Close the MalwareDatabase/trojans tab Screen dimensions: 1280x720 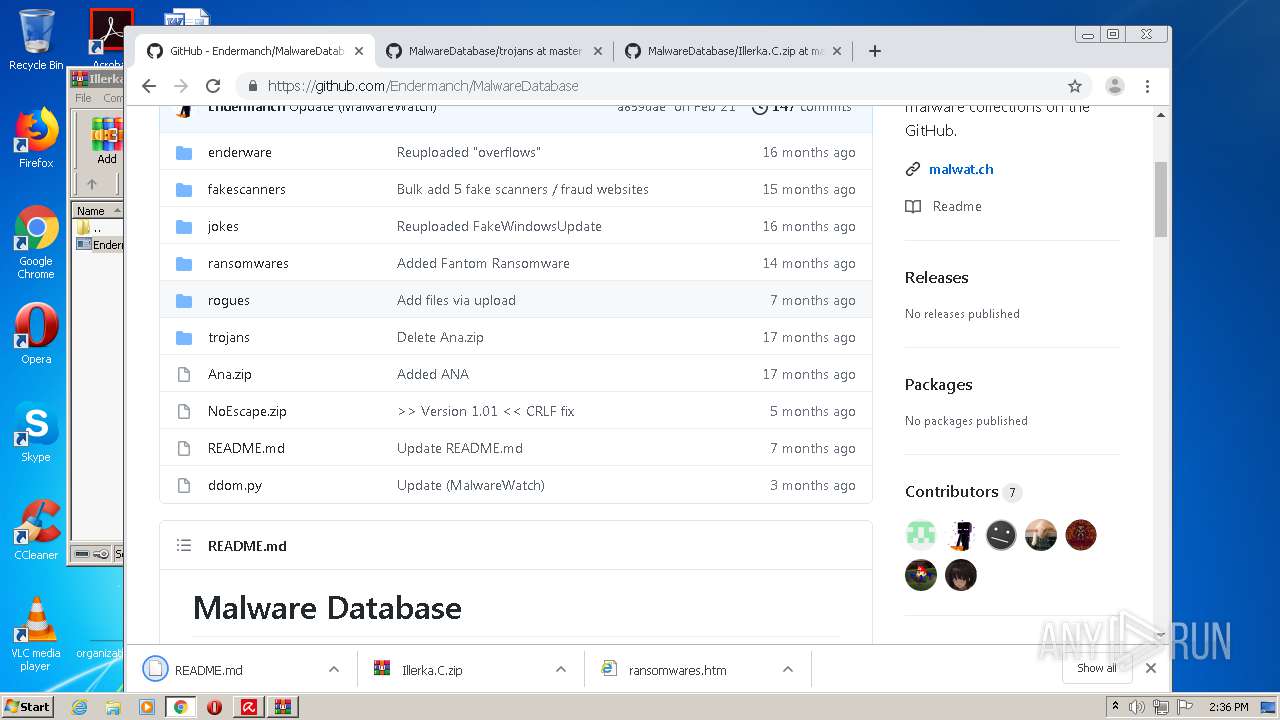pos(598,51)
